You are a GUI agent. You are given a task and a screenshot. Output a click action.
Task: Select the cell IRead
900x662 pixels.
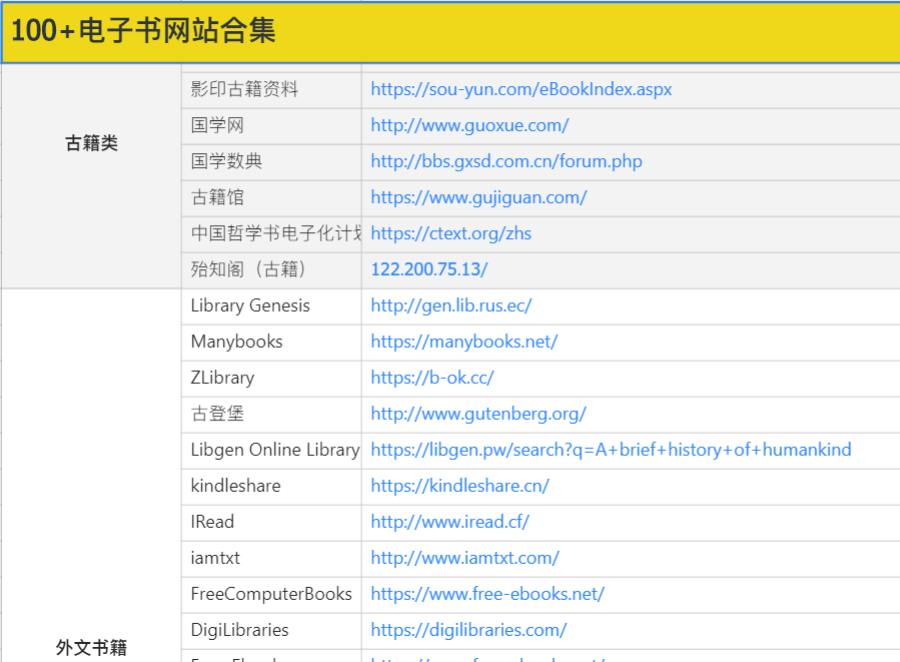click(271, 522)
